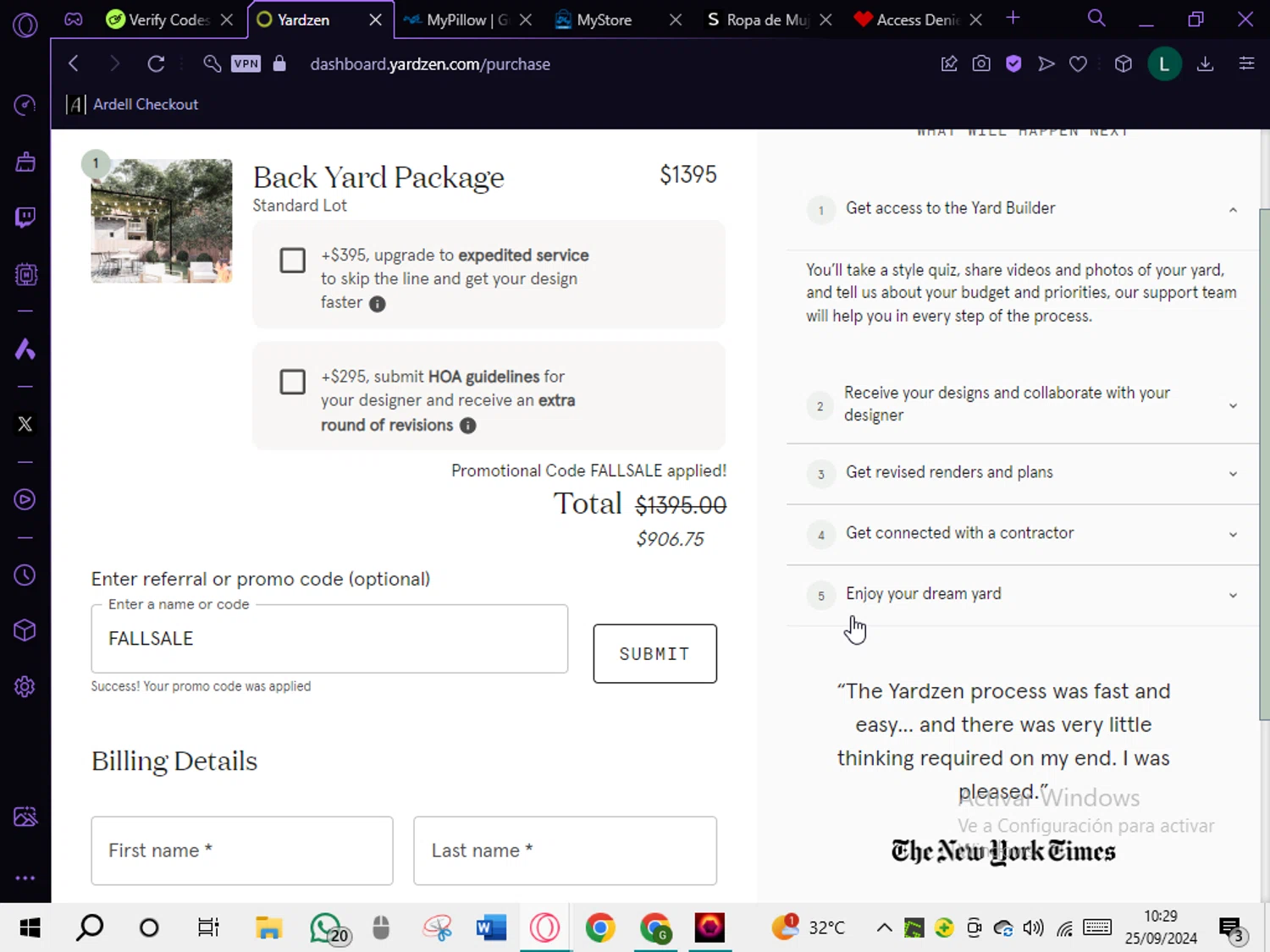Open the volume speaker tray icon

(x=1033, y=927)
